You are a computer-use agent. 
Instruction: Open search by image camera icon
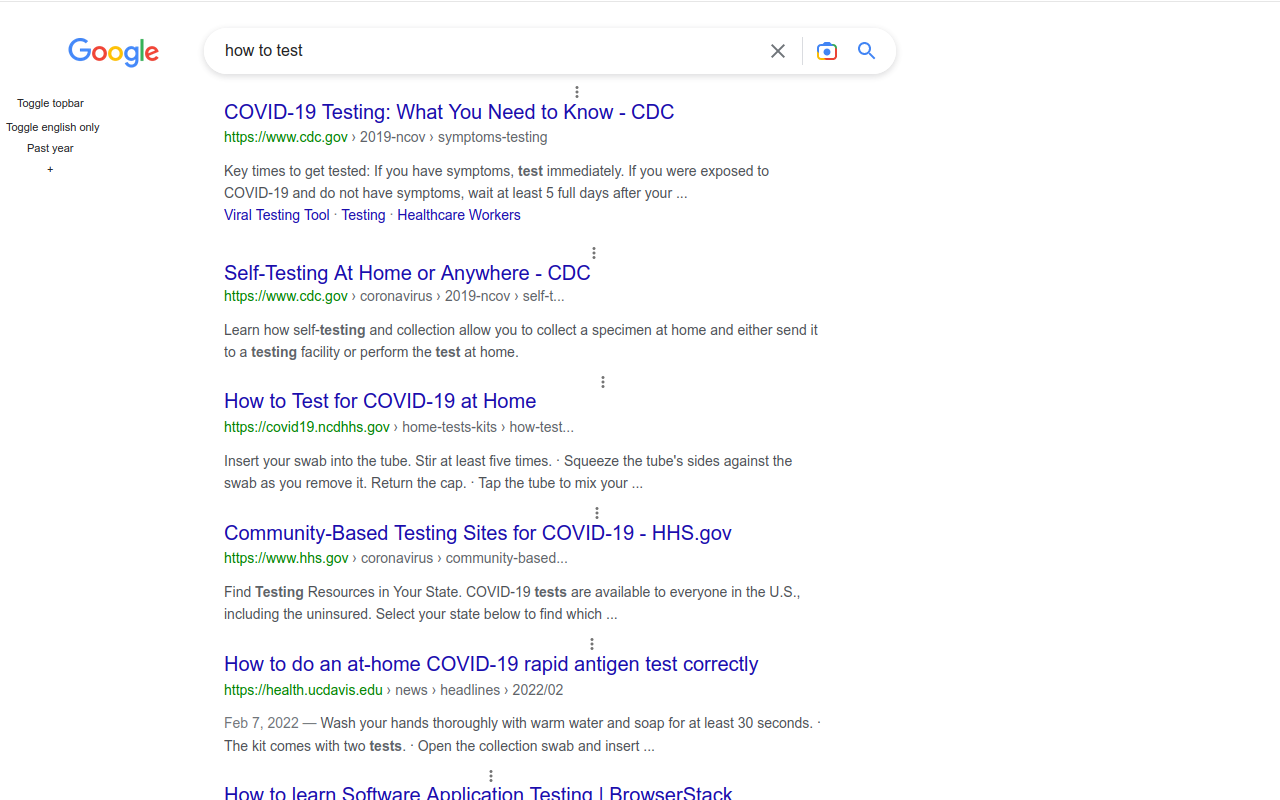click(827, 51)
